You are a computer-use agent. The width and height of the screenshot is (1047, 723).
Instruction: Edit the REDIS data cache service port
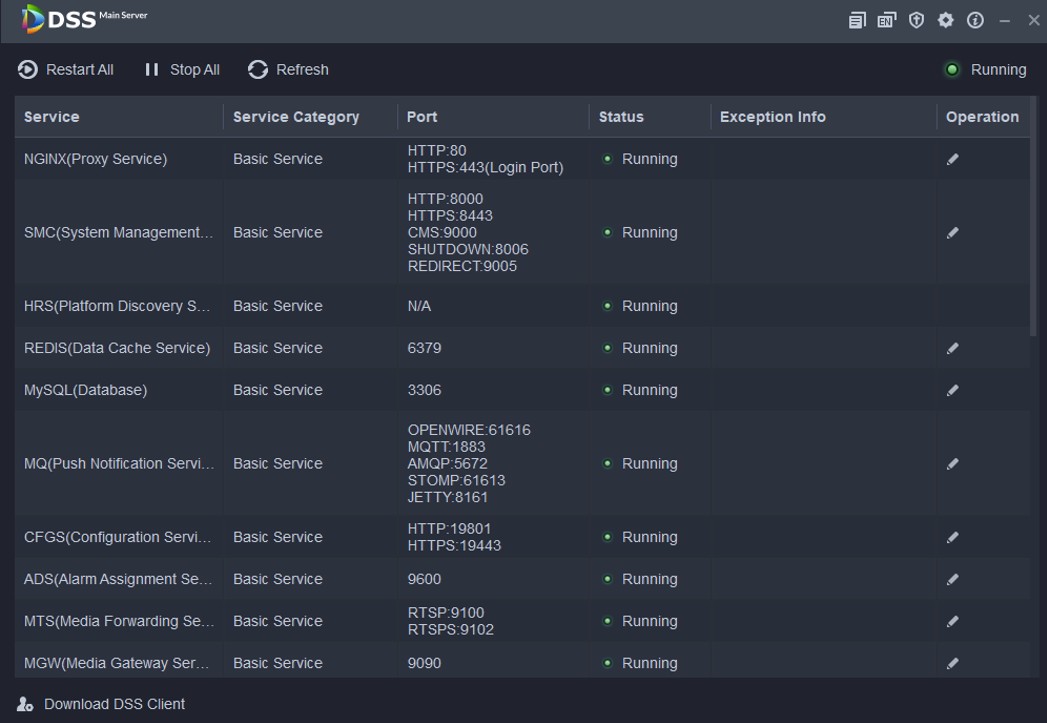coord(953,348)
